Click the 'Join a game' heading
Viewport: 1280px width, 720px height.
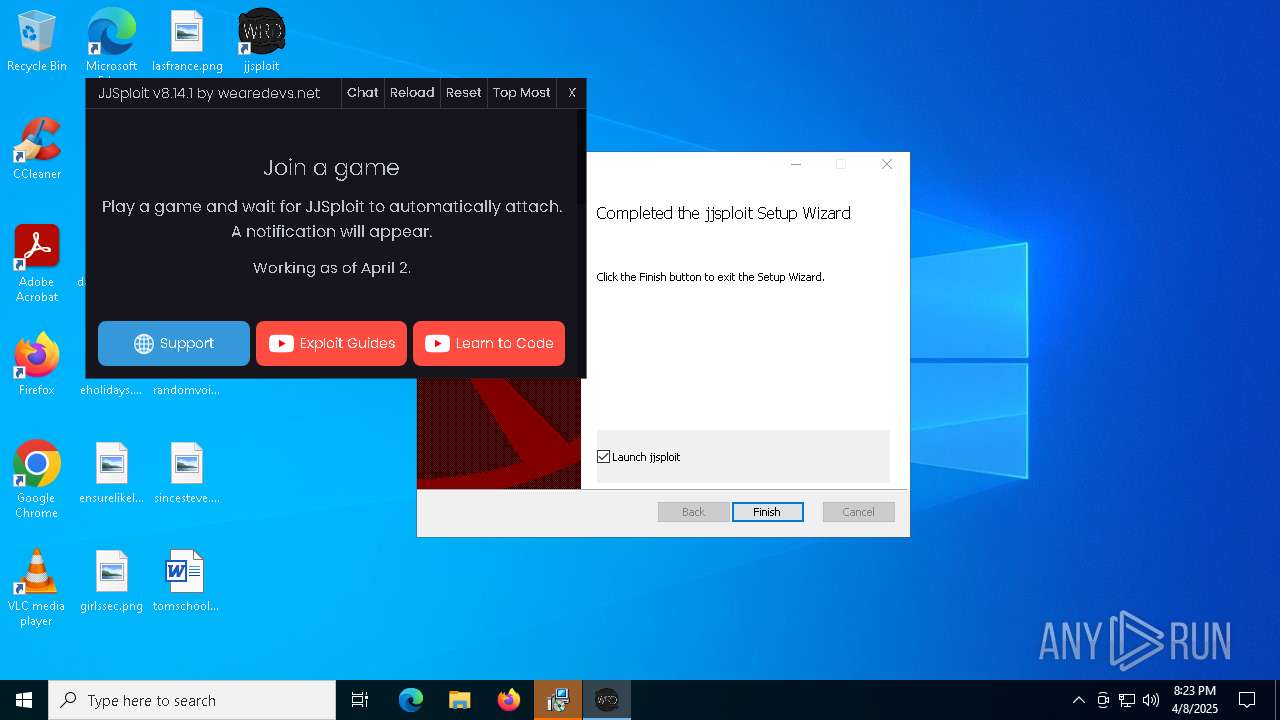[331, 168]
